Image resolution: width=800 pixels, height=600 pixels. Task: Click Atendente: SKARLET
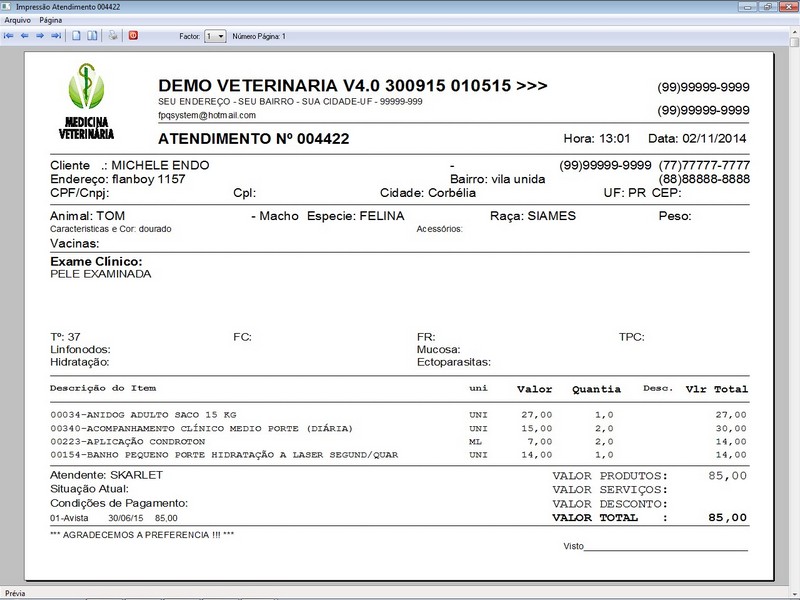[x=107, y=475]
